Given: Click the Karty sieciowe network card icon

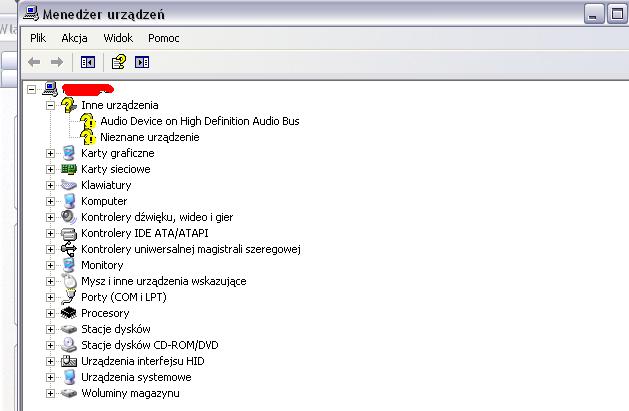Looking at the screenshot, I should (x=69, y=169).
